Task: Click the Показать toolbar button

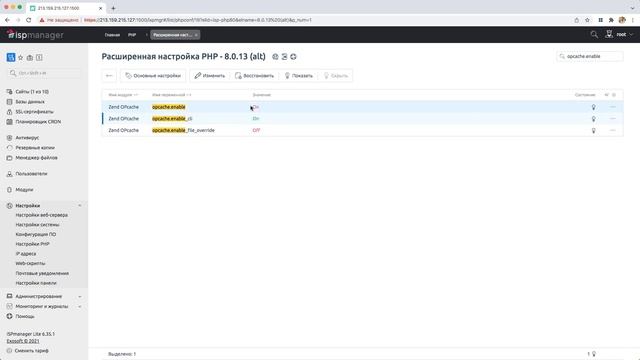Action: pos(299,76)
